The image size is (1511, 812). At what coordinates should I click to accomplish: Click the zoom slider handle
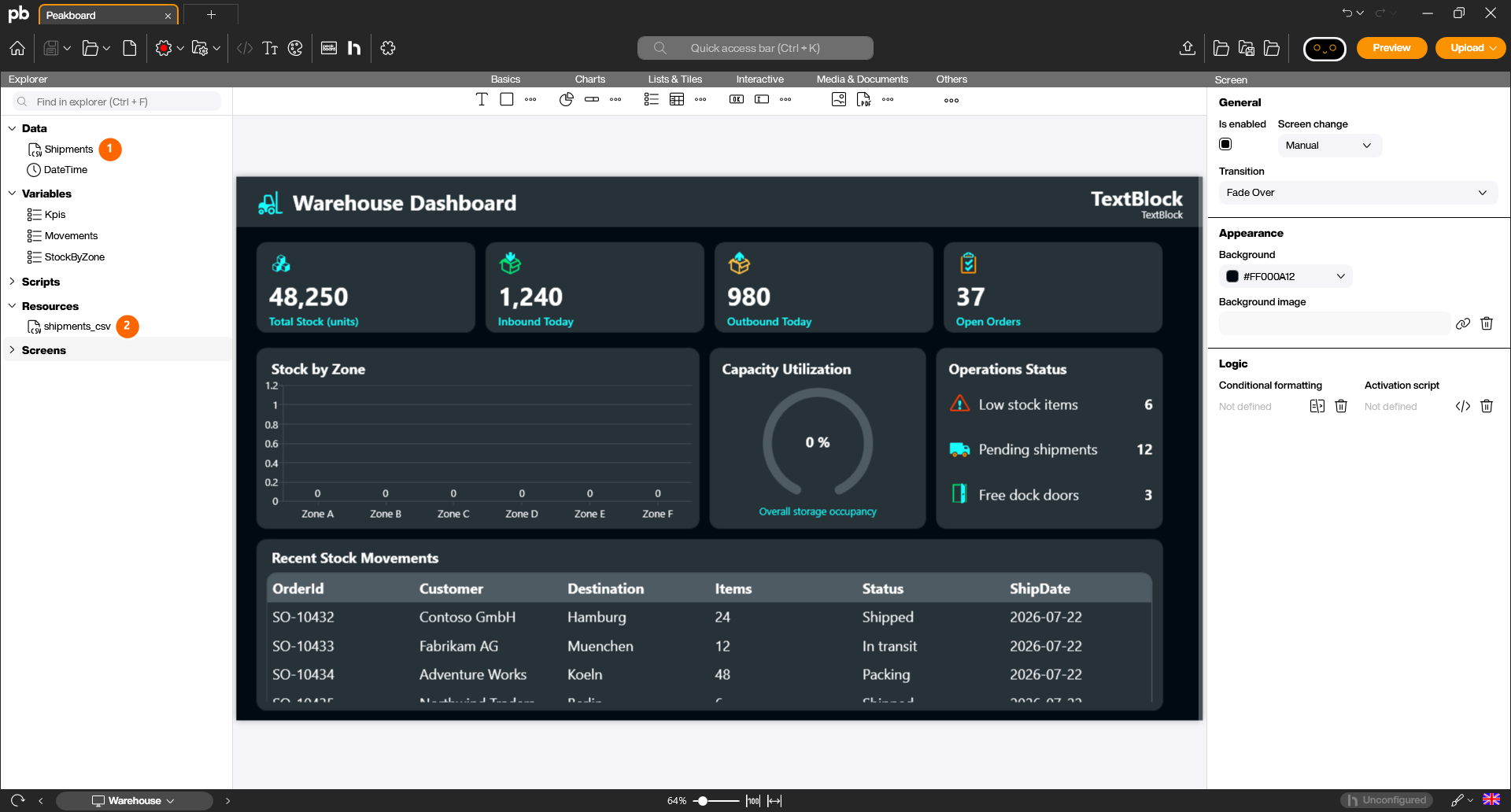coord(702,801)
